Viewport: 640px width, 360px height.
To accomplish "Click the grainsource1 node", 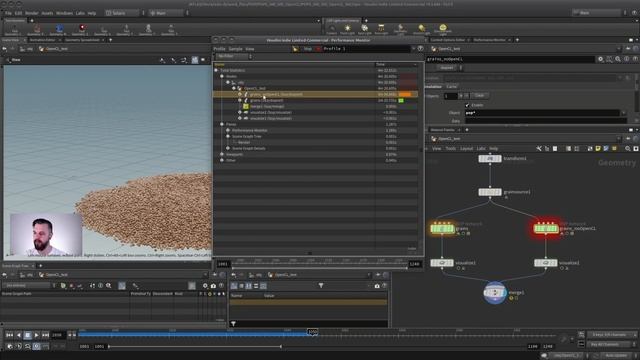I will (x=490, y=192).
